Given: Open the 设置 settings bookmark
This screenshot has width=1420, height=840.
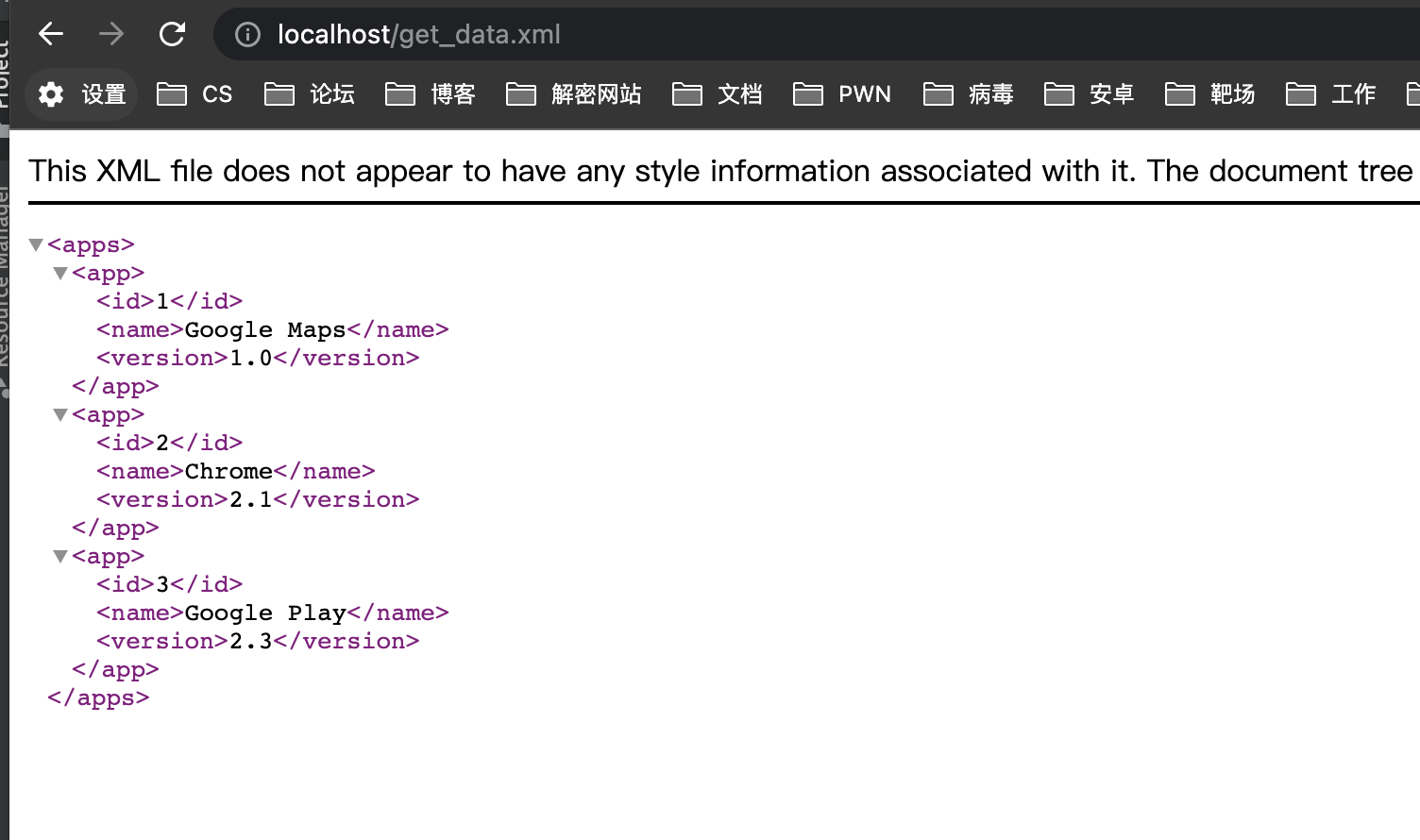Looking at the screenshot, I should (x=81, y=94).
